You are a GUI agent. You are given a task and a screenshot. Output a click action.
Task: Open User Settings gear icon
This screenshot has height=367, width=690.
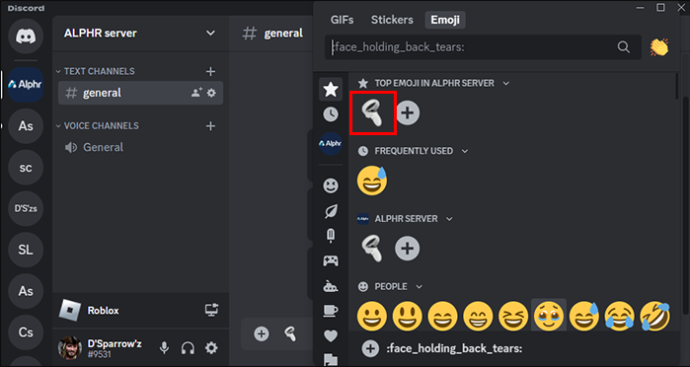212,348
